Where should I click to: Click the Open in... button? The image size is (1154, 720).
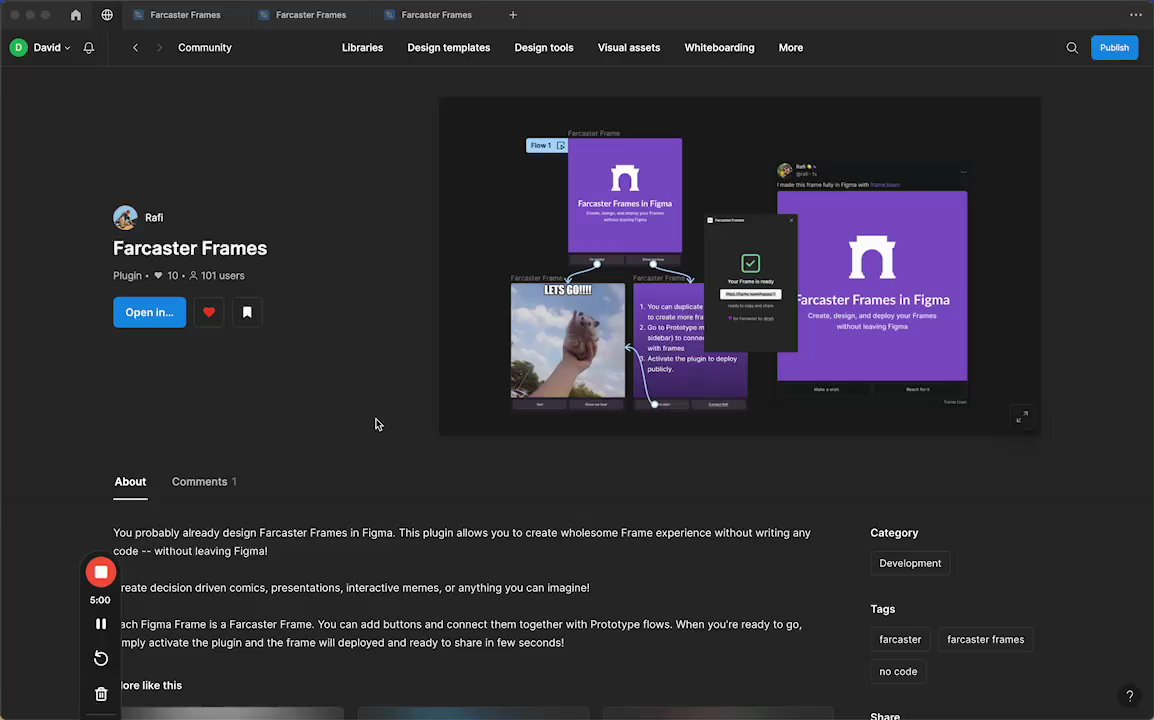(149, 312)
